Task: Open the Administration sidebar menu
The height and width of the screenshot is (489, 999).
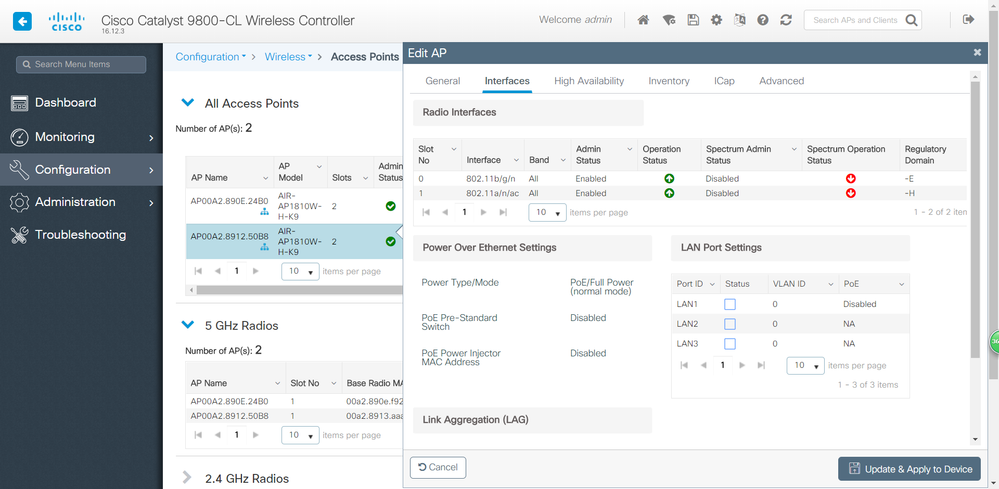Action: [82, 202]
